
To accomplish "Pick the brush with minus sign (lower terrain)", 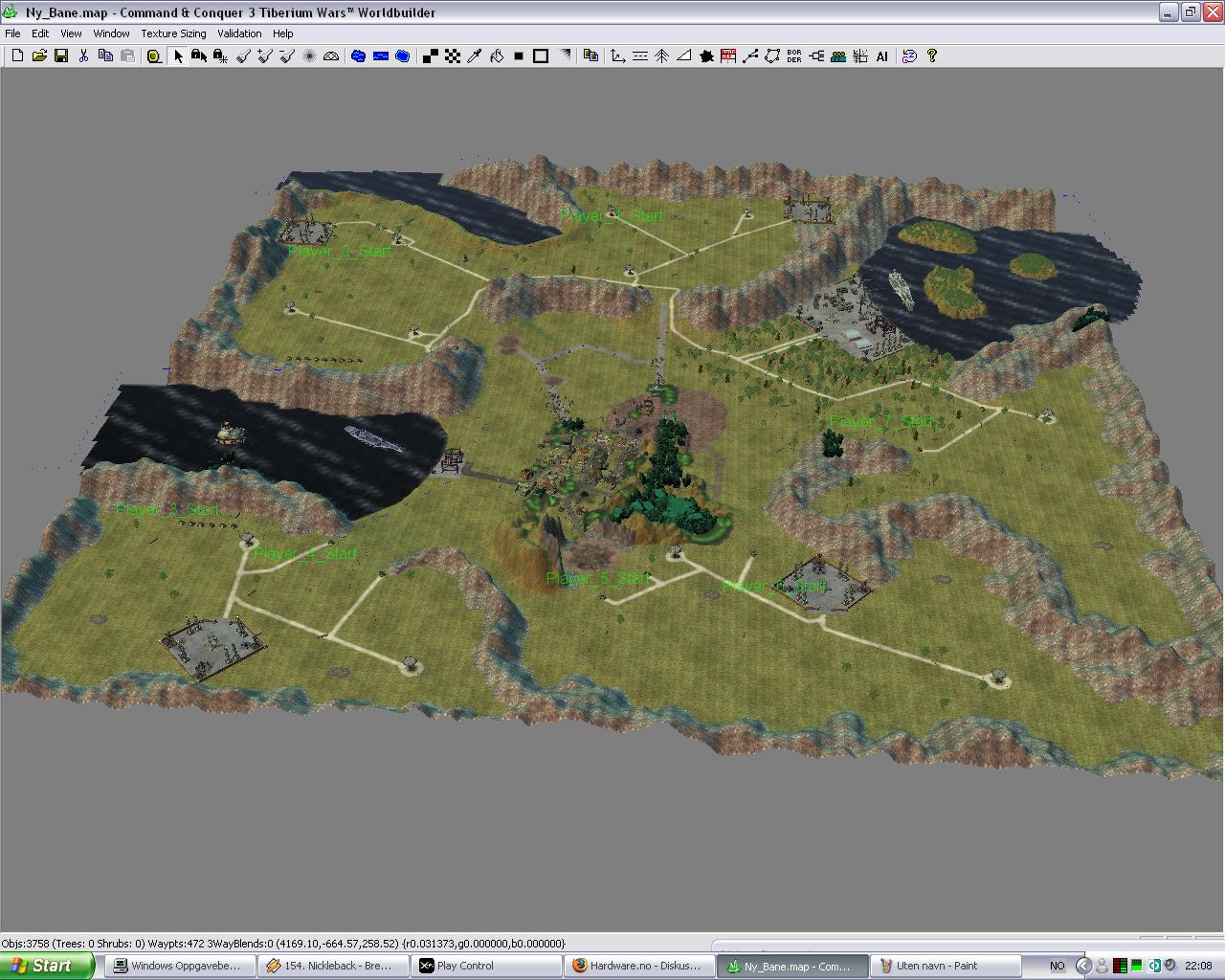I will pyautogui.click(x=287, y=56).
